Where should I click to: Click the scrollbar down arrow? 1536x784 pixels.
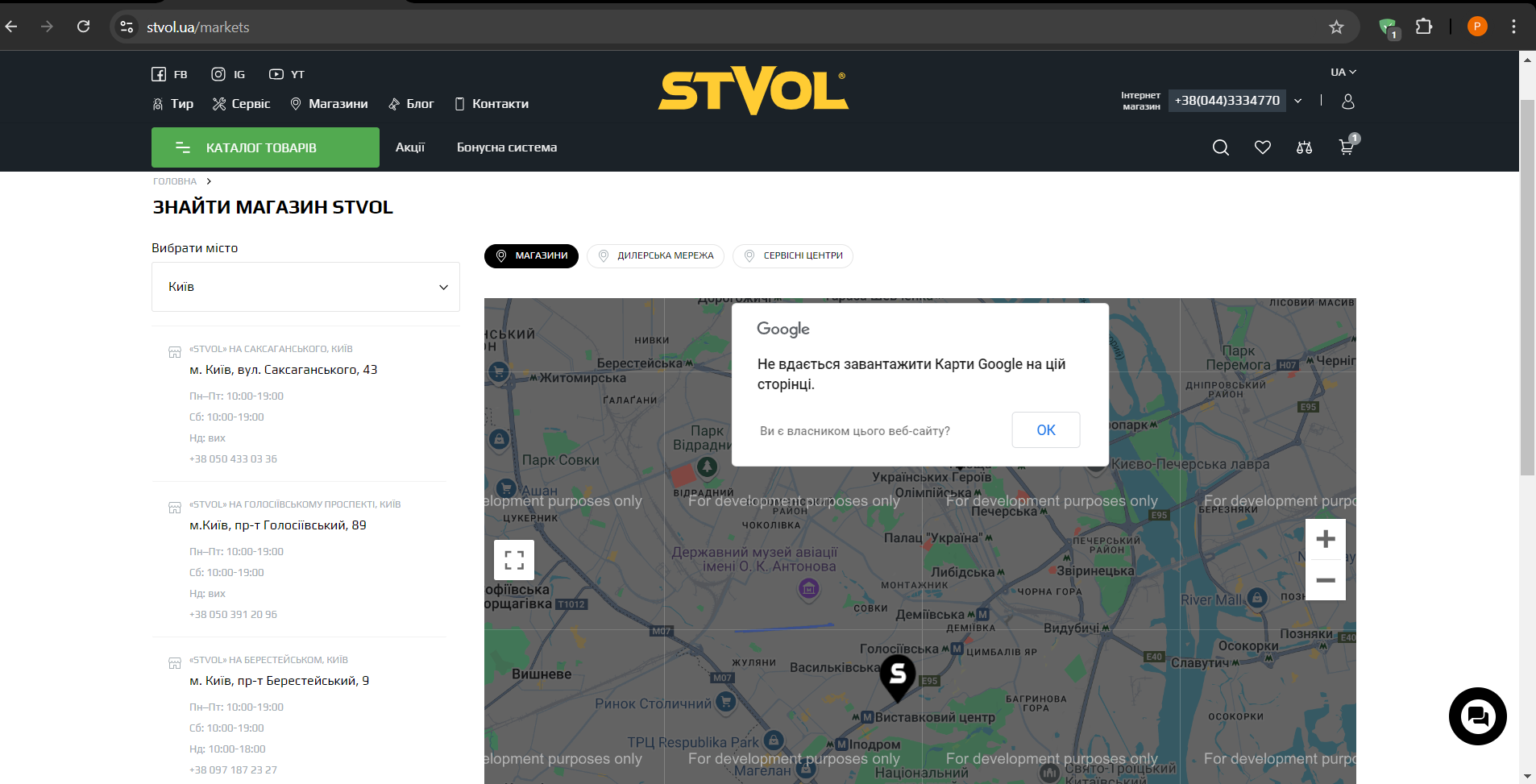pos(1527,777)
